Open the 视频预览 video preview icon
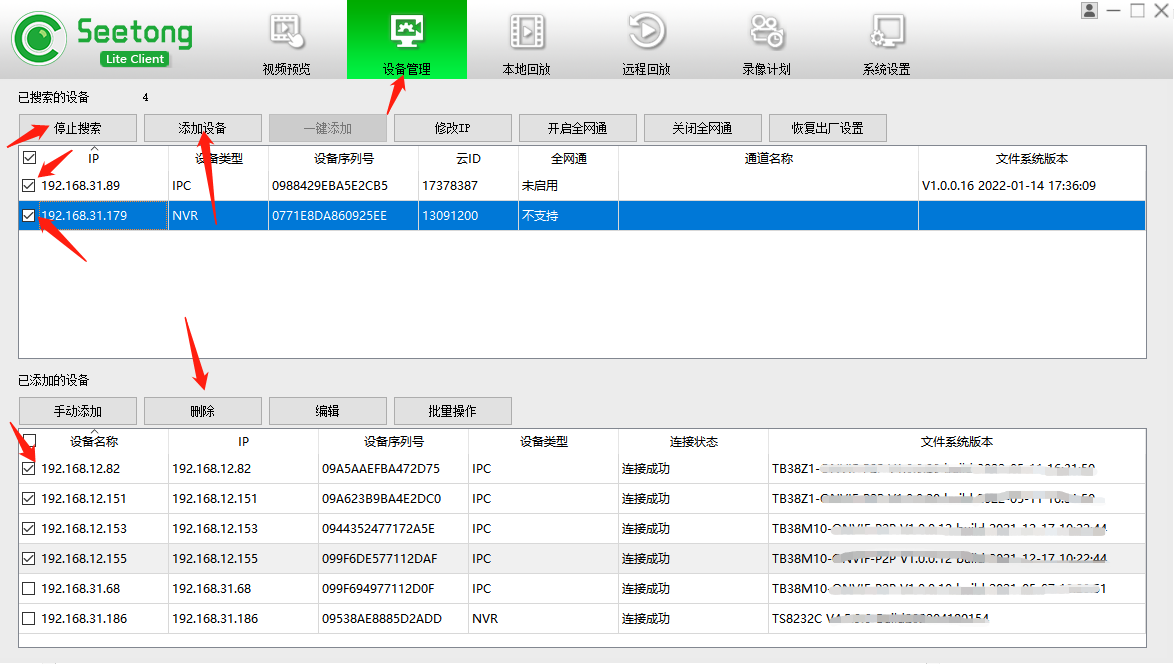1174x664 pixels. point(286,32)
